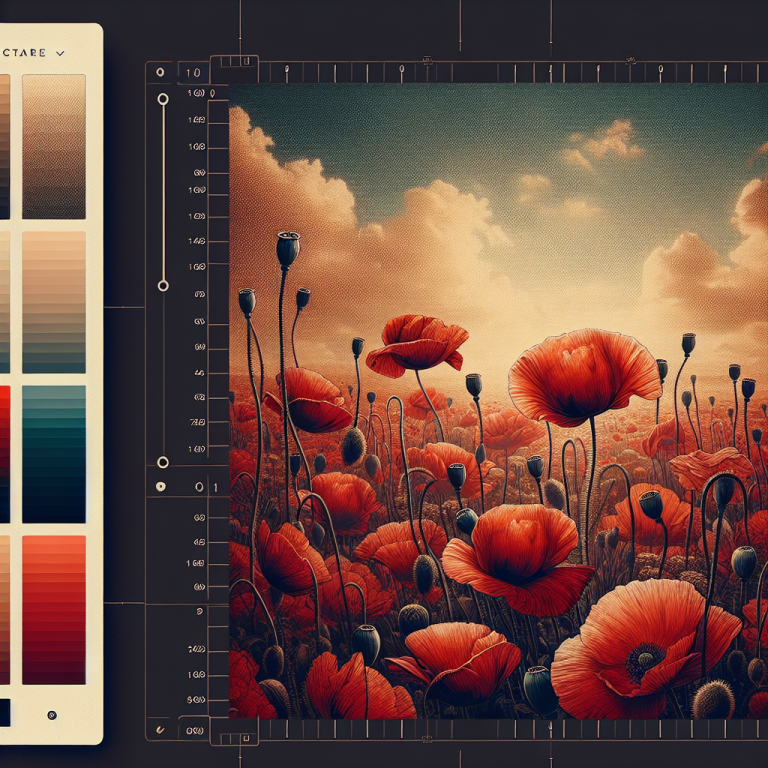Click the middle handle of the vertical slider
768x768 pixels.
163,286
